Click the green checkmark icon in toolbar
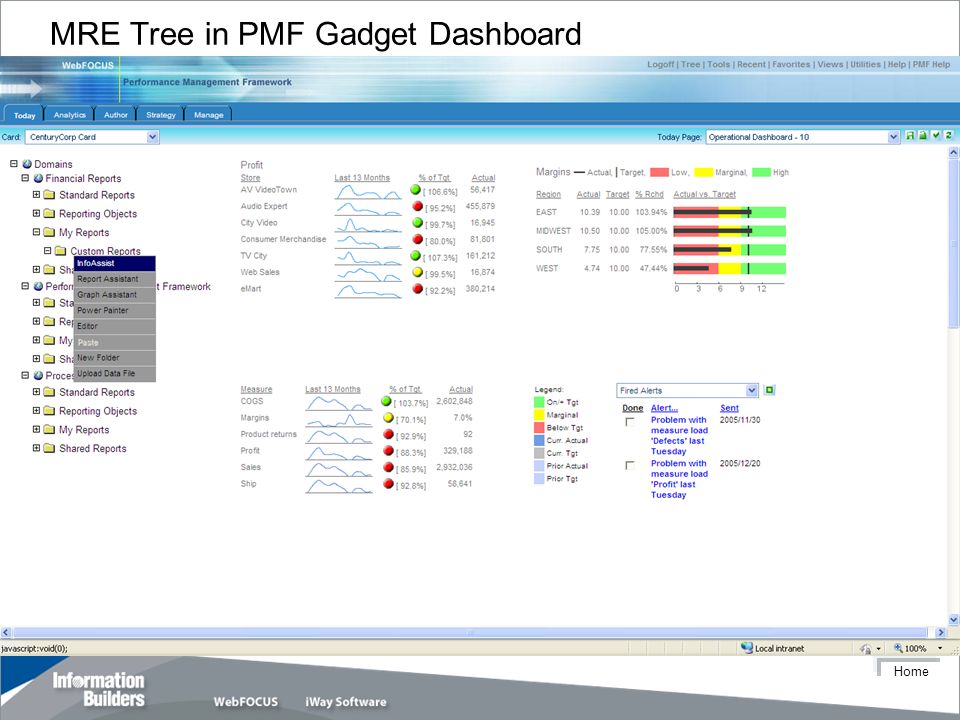Screen dimensions: 960x720 point(936,136)
